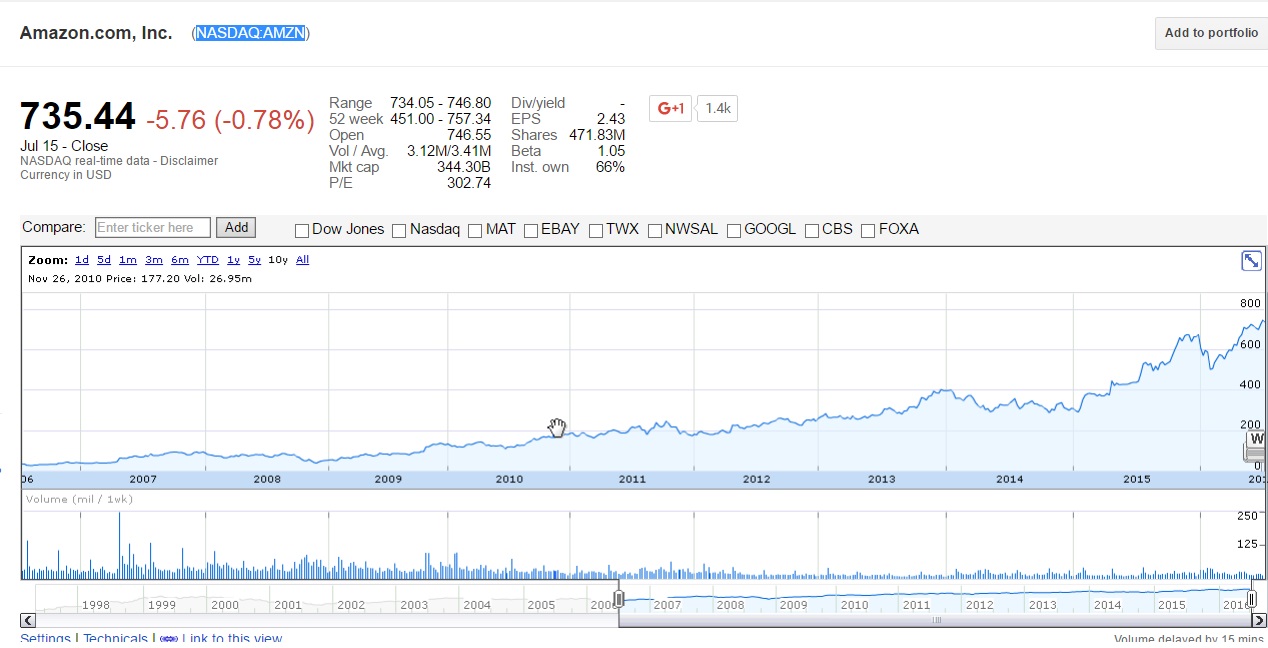Click the scrollbar right arrow
This screenshot has height=648, width=1268.
pyautogui.click(x=1260, y=621)
